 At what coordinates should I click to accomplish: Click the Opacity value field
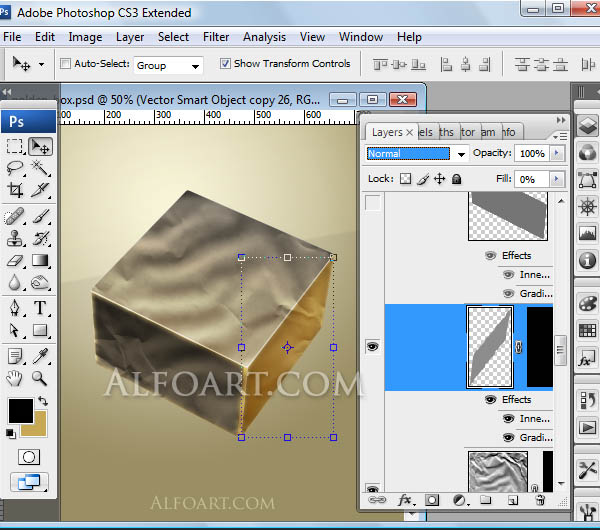pos(532,153)
